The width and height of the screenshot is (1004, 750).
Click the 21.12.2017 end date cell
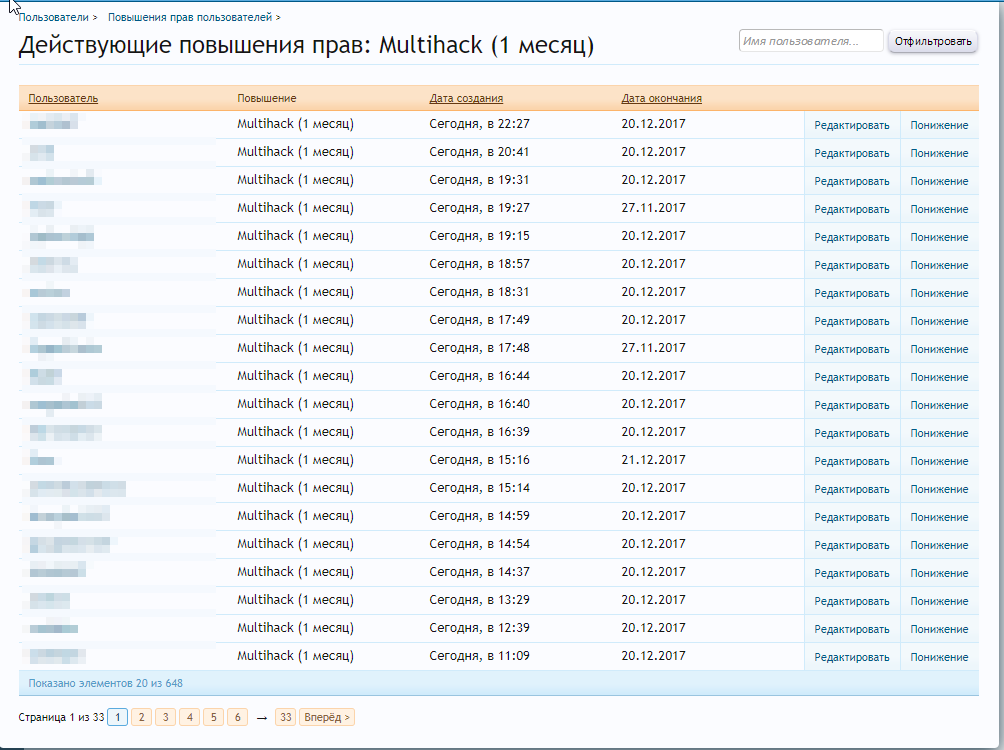653,460
